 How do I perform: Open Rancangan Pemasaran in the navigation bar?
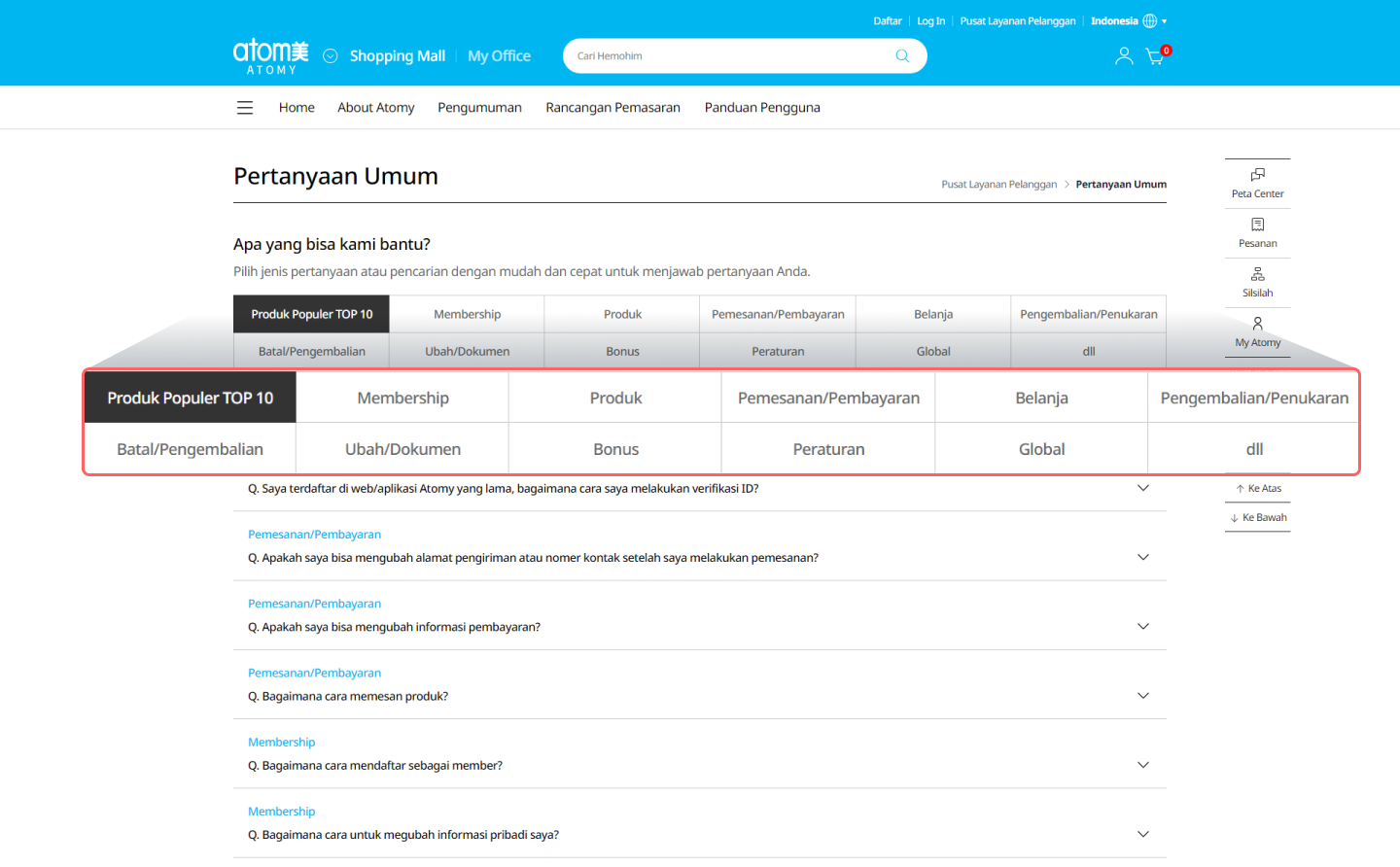(612, 108)
